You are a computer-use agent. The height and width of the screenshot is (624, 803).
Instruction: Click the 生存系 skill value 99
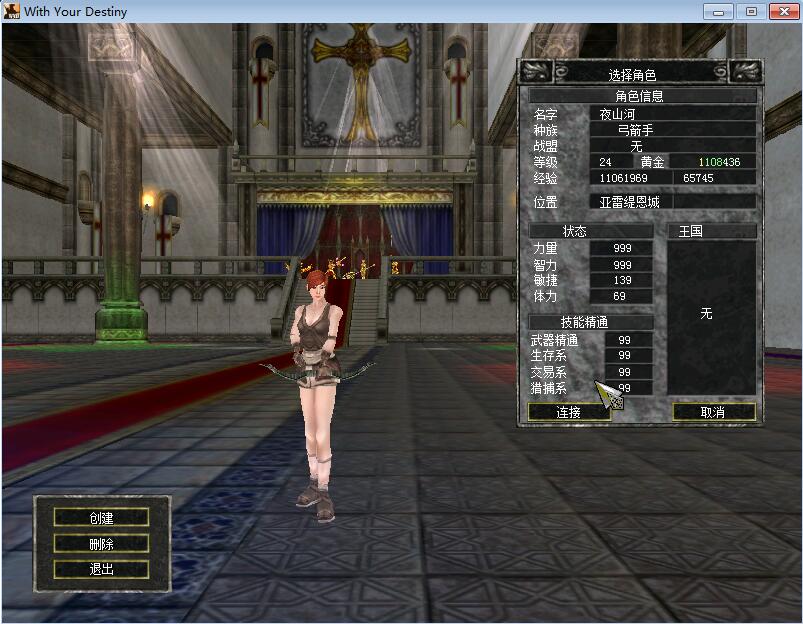click(624, 356)
